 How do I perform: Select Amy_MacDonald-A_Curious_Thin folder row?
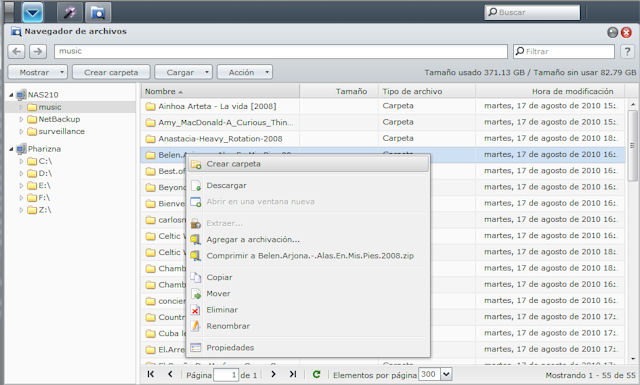pyautogui.click(x=383, y=122)
